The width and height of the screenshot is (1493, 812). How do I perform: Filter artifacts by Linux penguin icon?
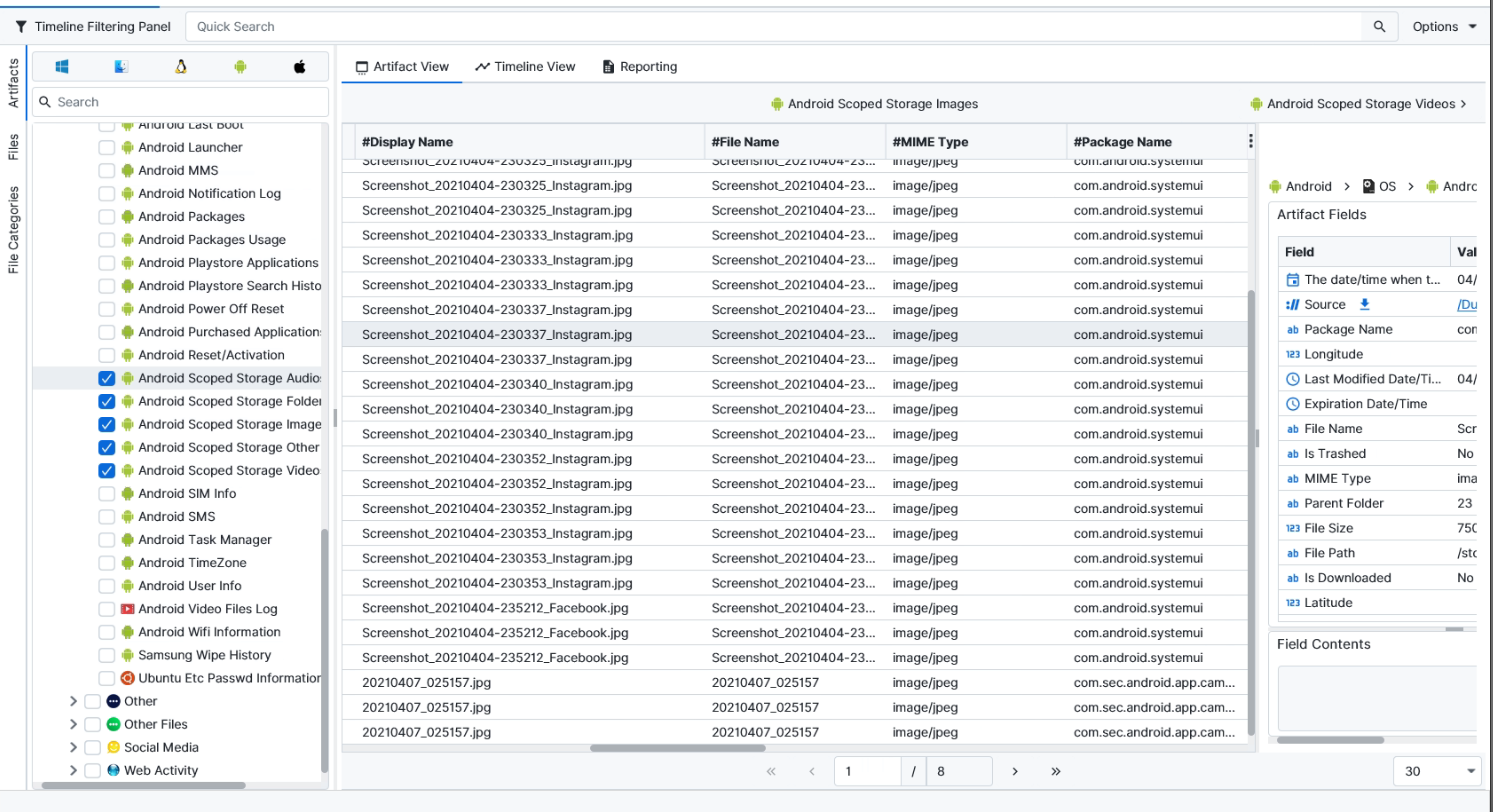[180, 66]
